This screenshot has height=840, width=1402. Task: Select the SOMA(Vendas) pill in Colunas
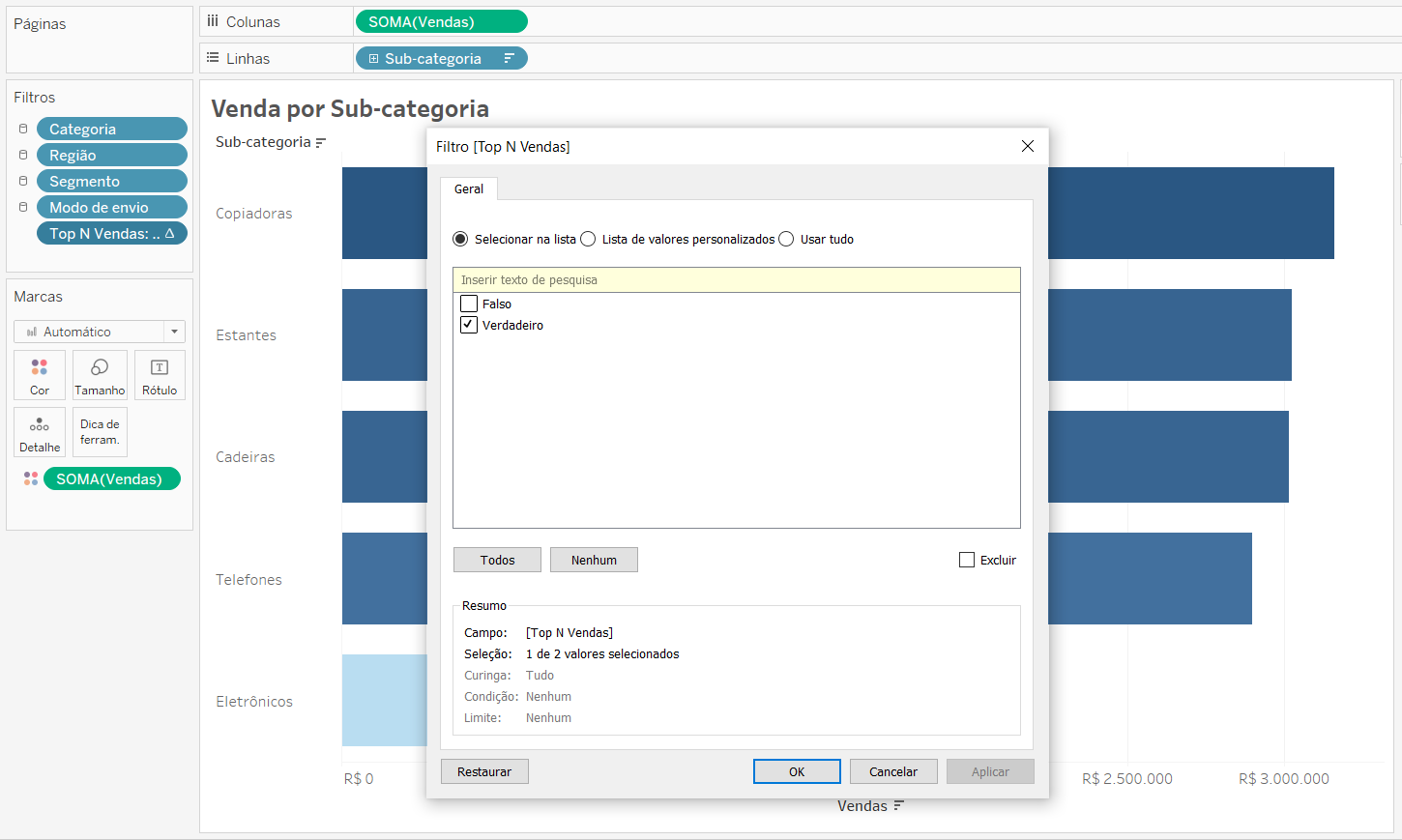pos(442,21)
